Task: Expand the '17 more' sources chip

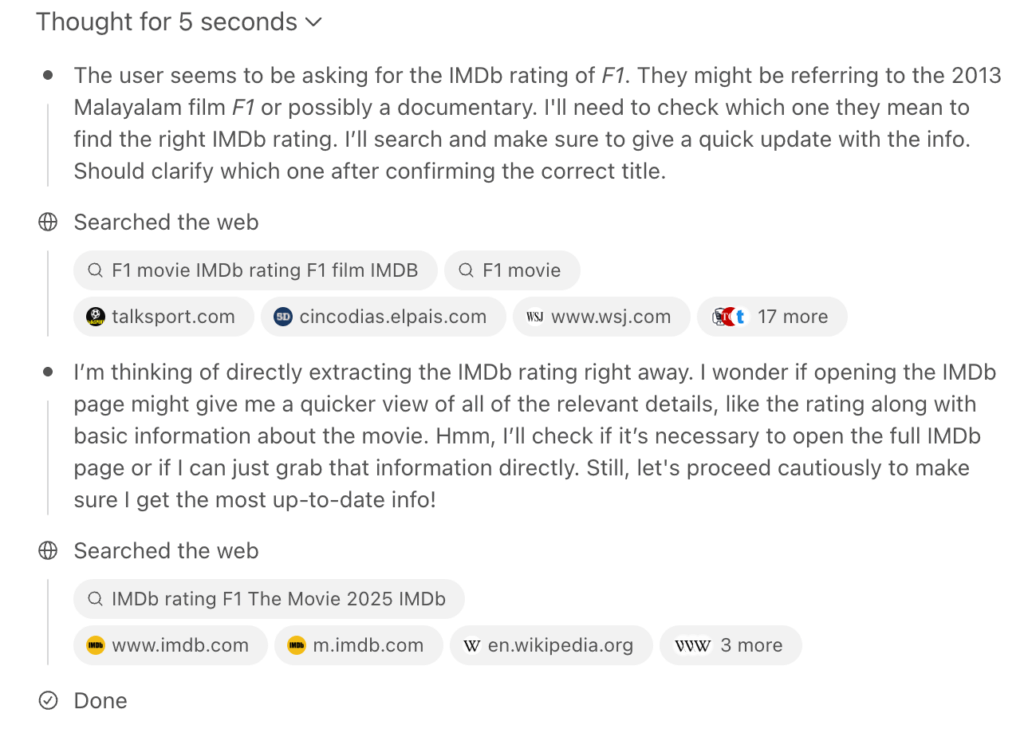Action: click(x=772, y=317)
